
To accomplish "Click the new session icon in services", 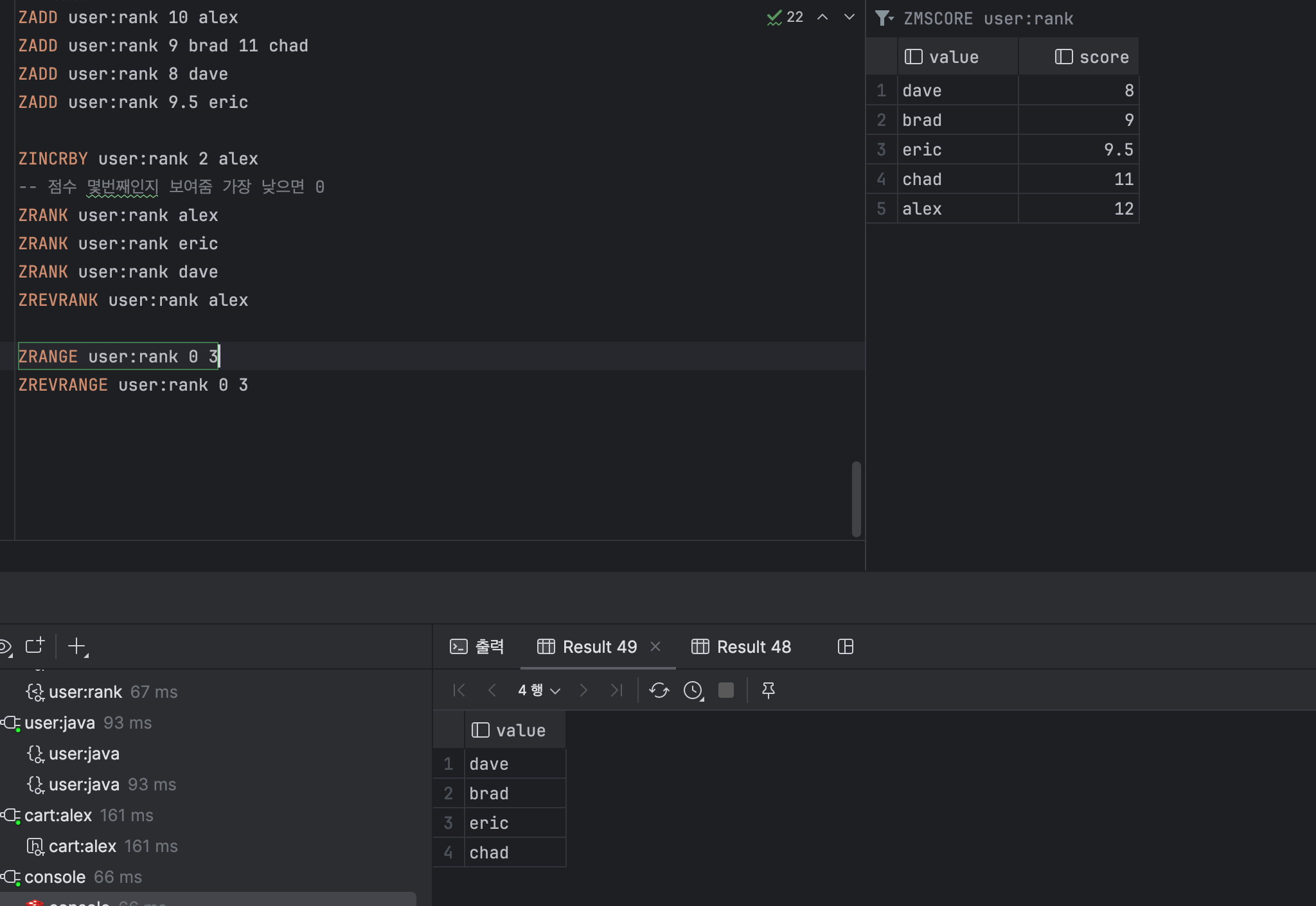I will pyautogui.click(x=35, y=646).
